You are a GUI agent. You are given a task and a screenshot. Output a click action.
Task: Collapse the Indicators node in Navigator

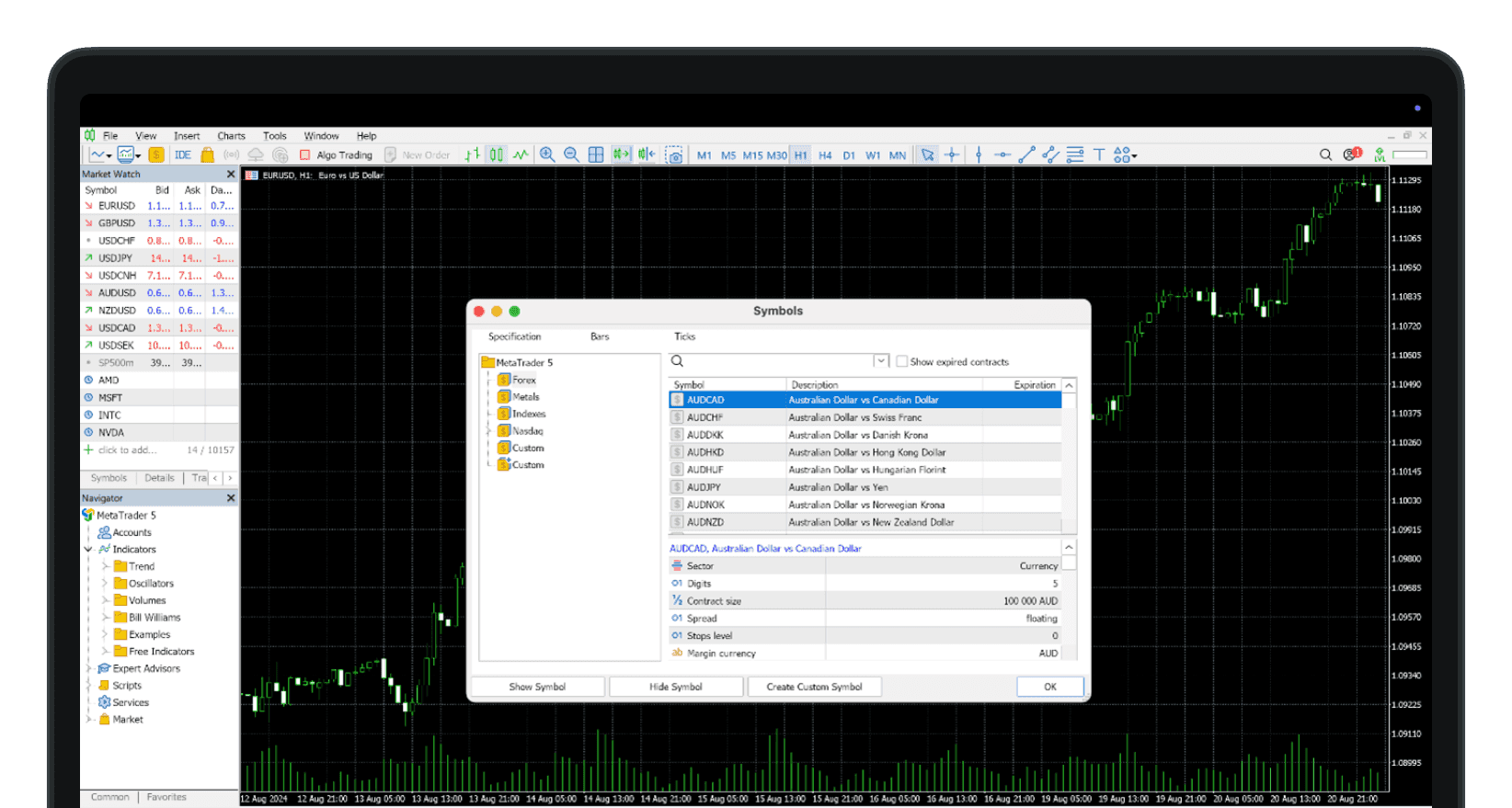click(x=89, y=550)
